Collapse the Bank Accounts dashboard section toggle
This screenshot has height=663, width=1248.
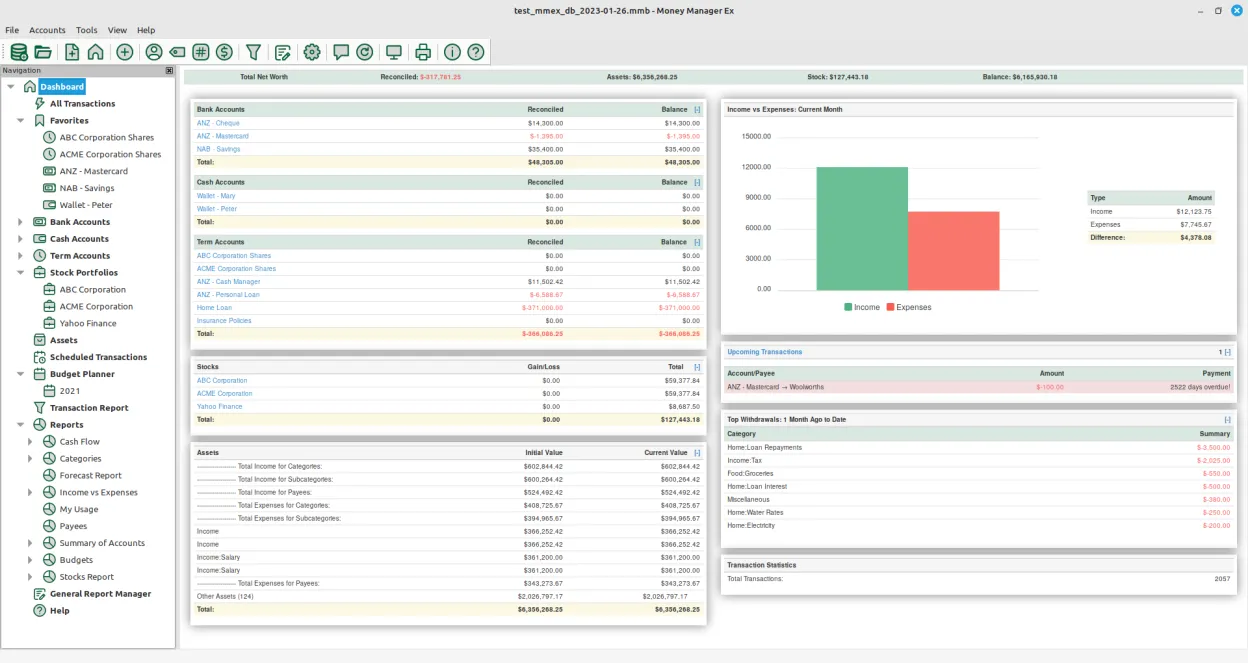(697, 110)
